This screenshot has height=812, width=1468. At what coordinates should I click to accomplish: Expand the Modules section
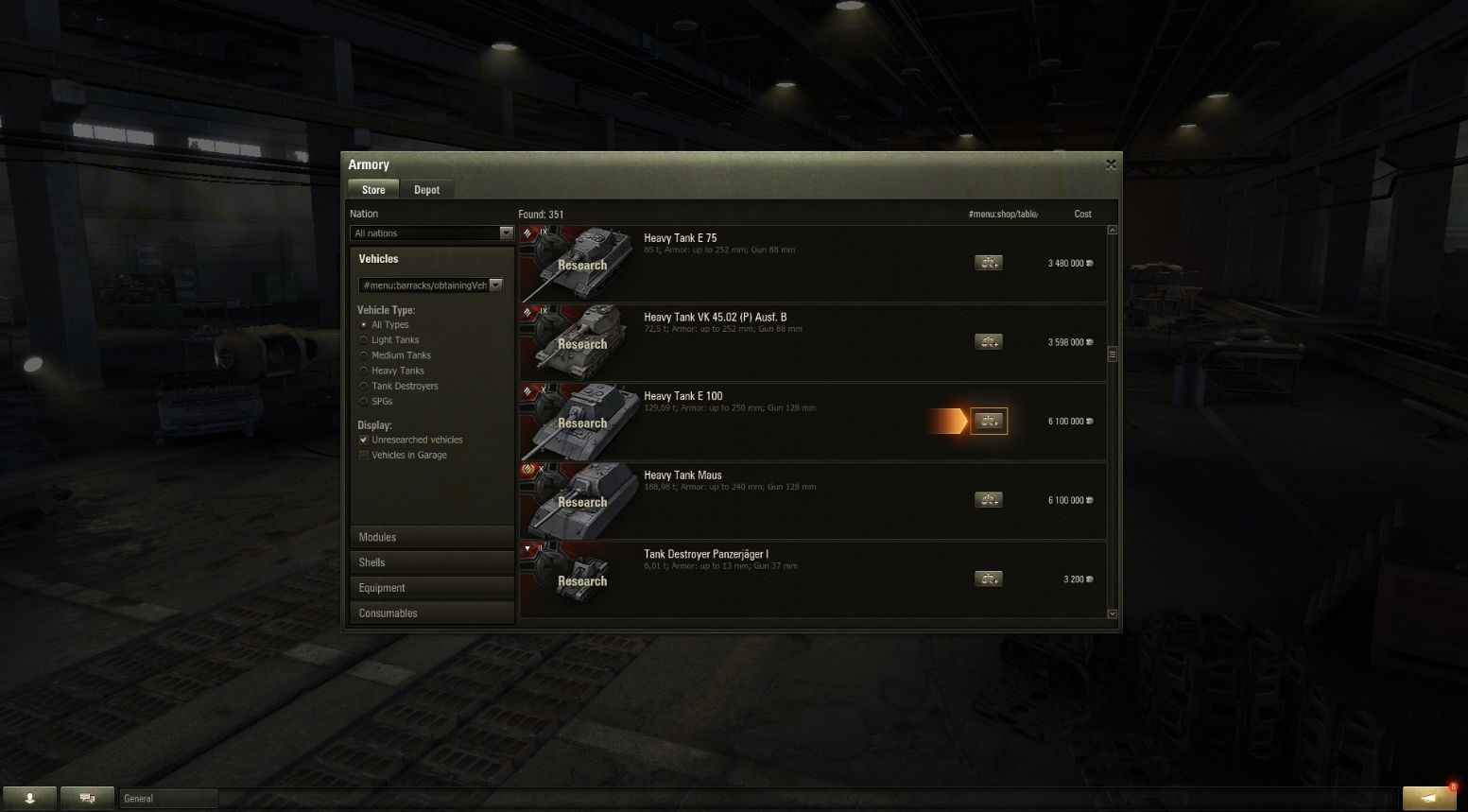tap(432, 537)
